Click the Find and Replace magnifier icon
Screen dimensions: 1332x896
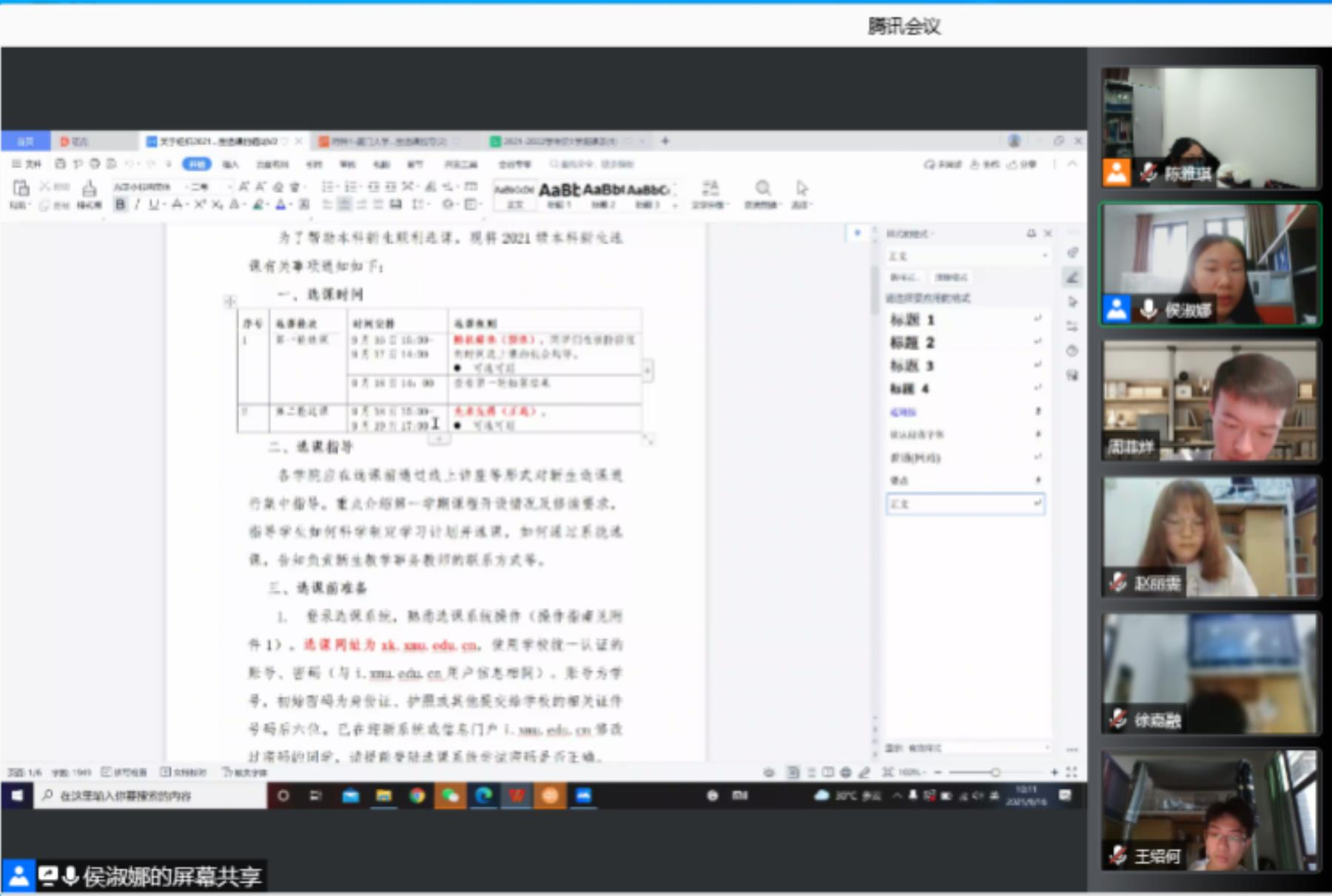pos(762,188)
